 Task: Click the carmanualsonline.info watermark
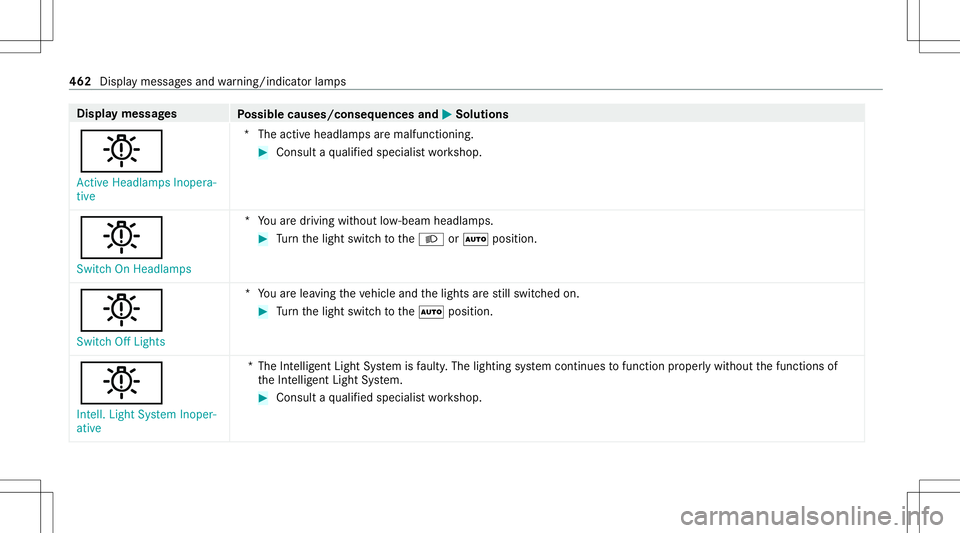point(812,515)
